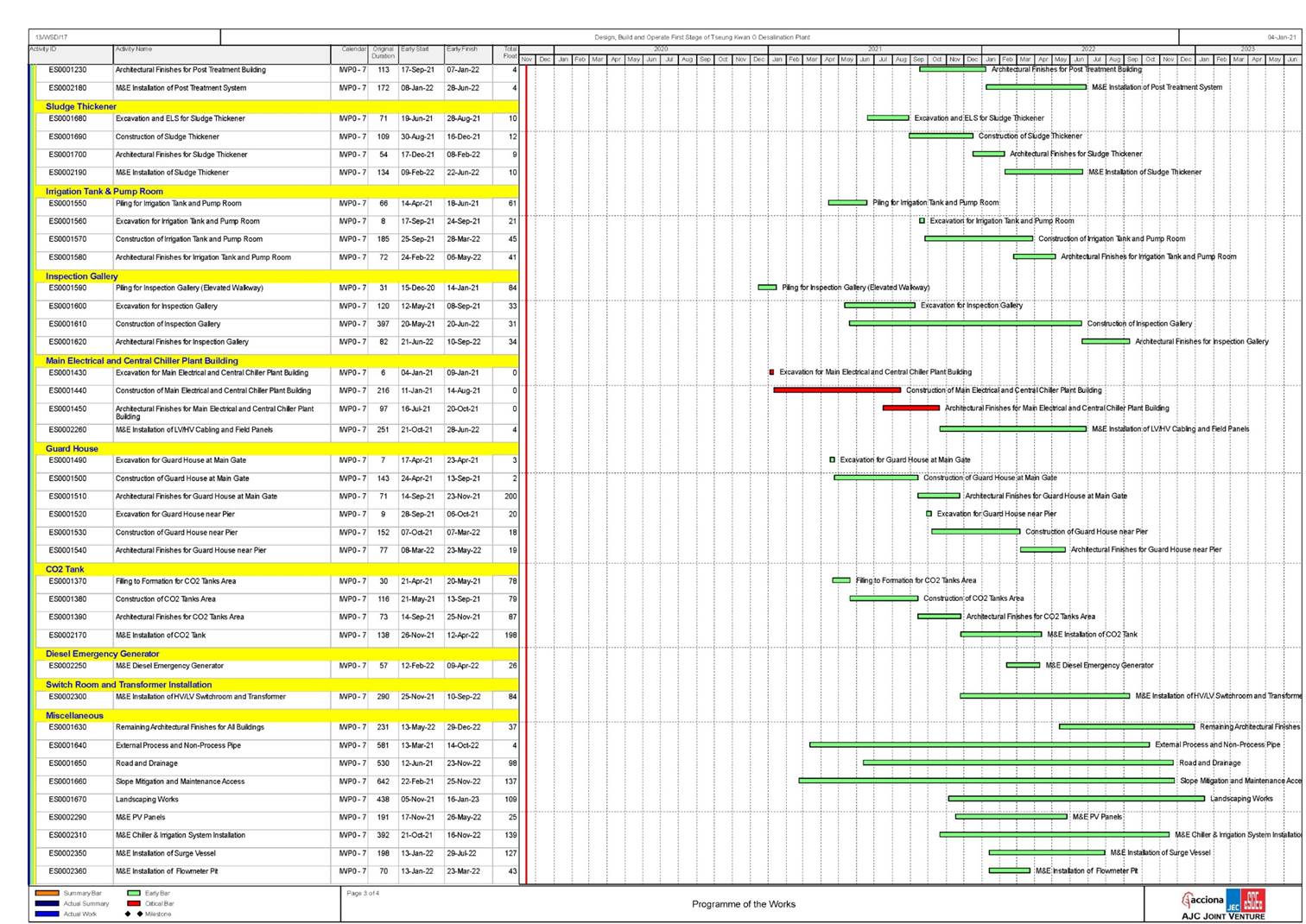1306x924 pixels.
Task: Select the ES0001640 External Process Pipe row
Action: (x=178, y=745)
